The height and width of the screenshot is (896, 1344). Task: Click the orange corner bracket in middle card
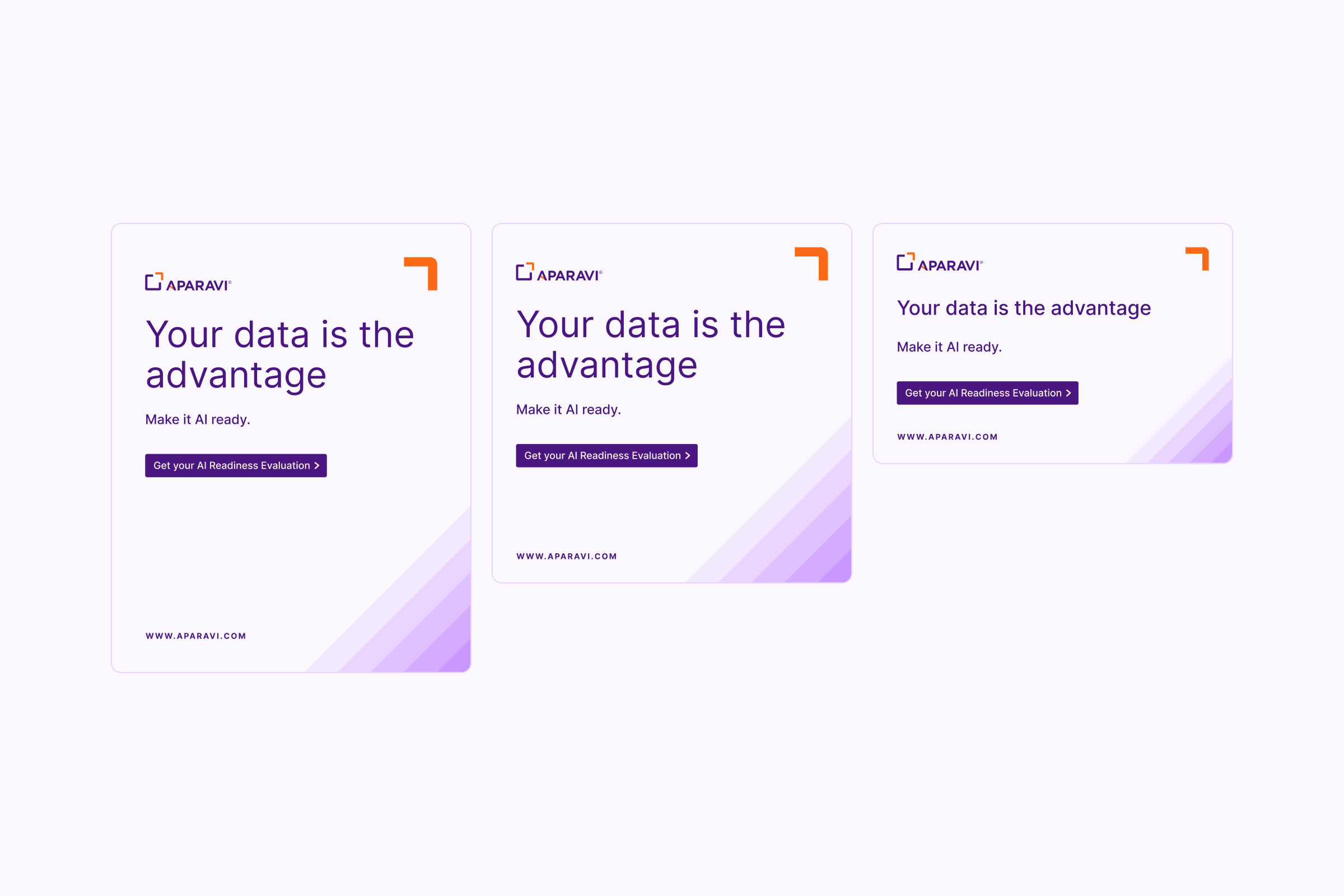(811, 264)
